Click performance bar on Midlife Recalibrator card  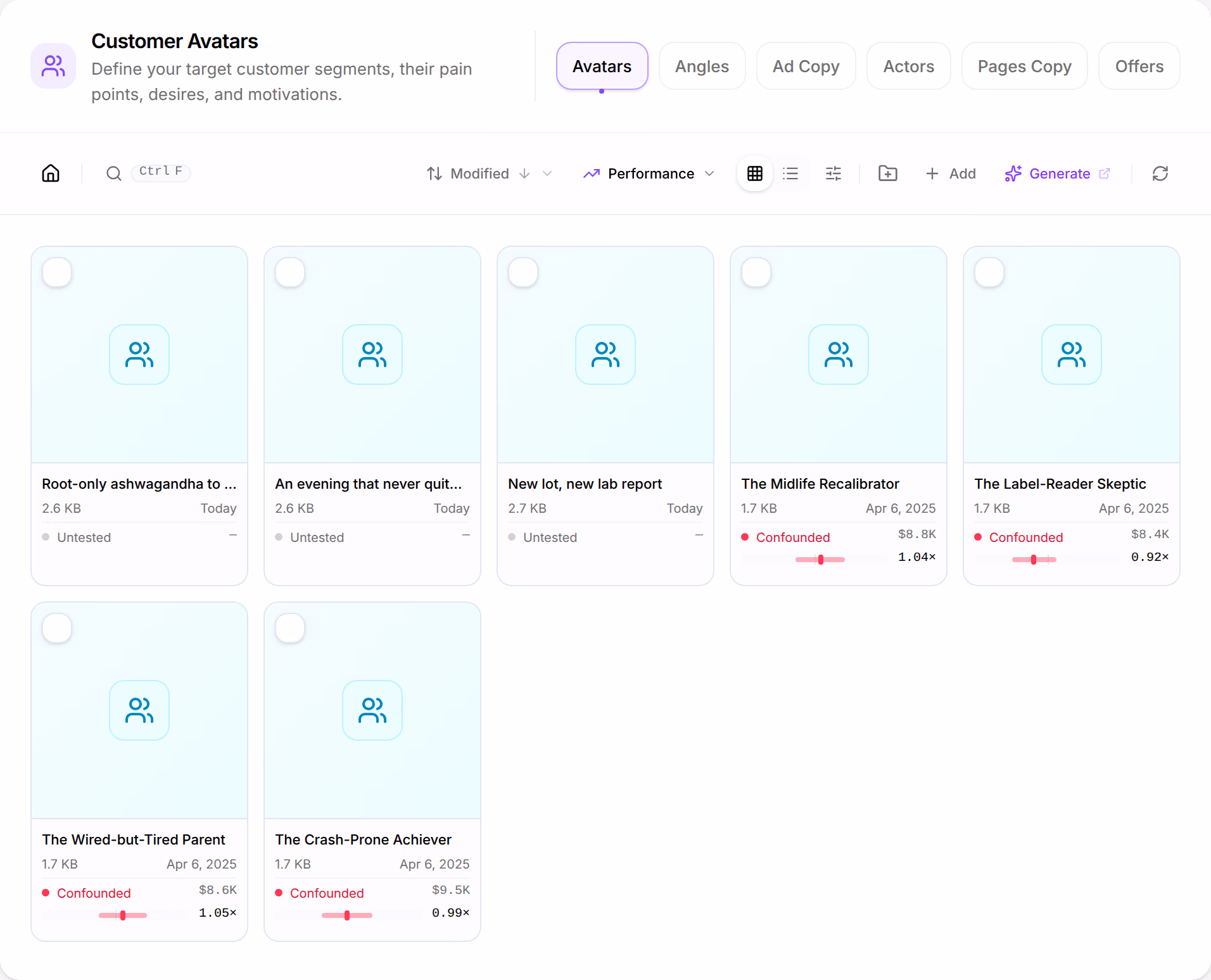coord(814,560)
